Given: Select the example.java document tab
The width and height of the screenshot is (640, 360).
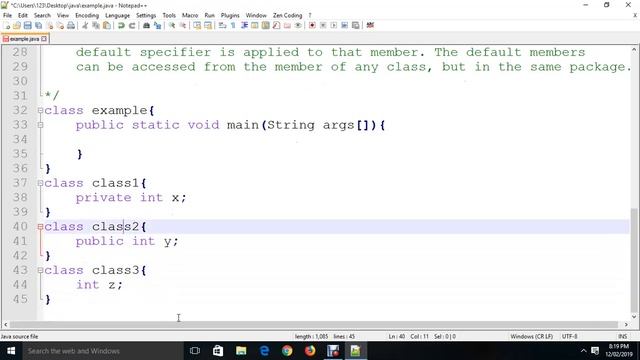Looking at the screenshot, I should tap(24, 39).
